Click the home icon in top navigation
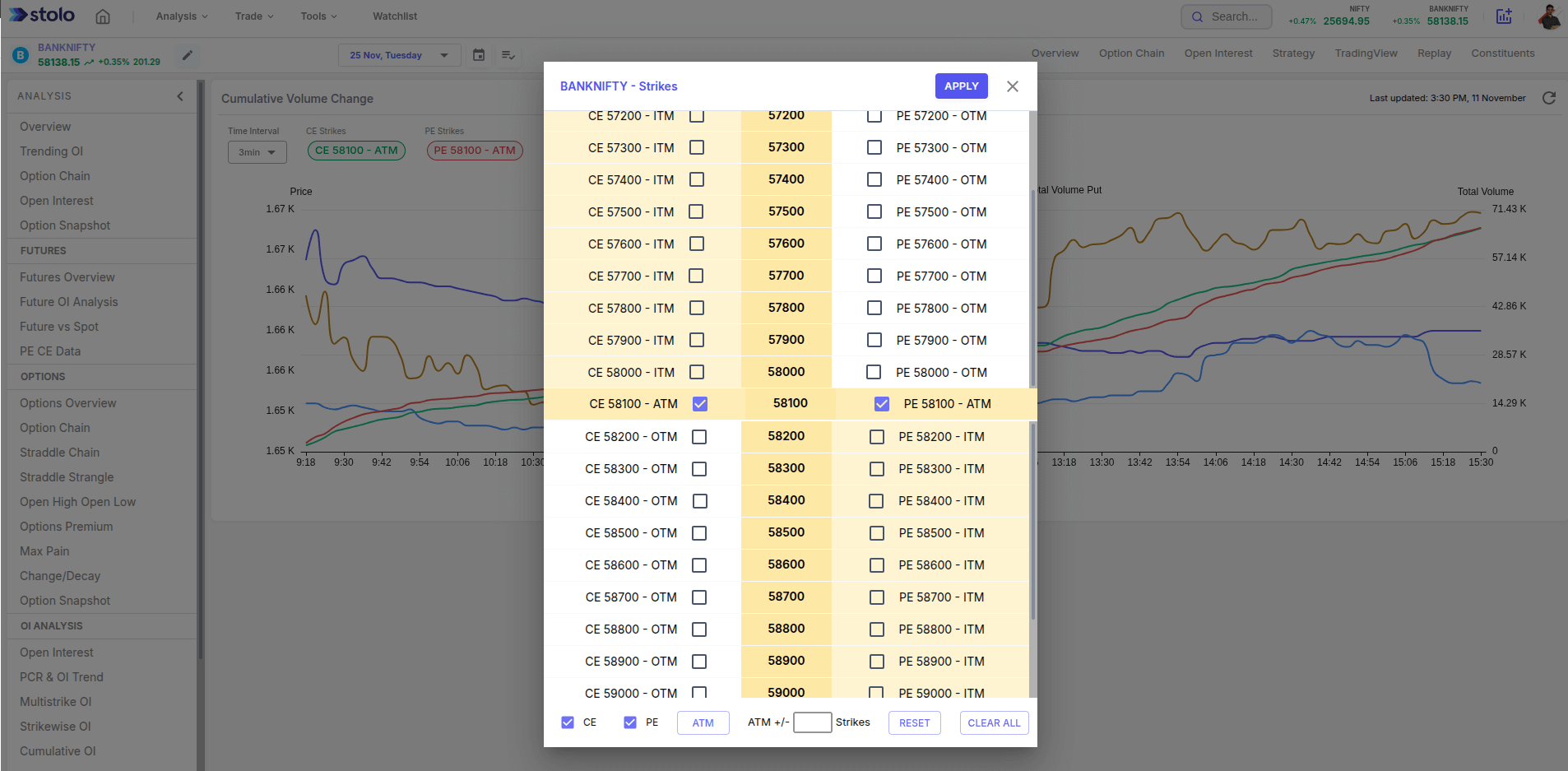Screen dimensions: 1568x771 click(103, 16)
